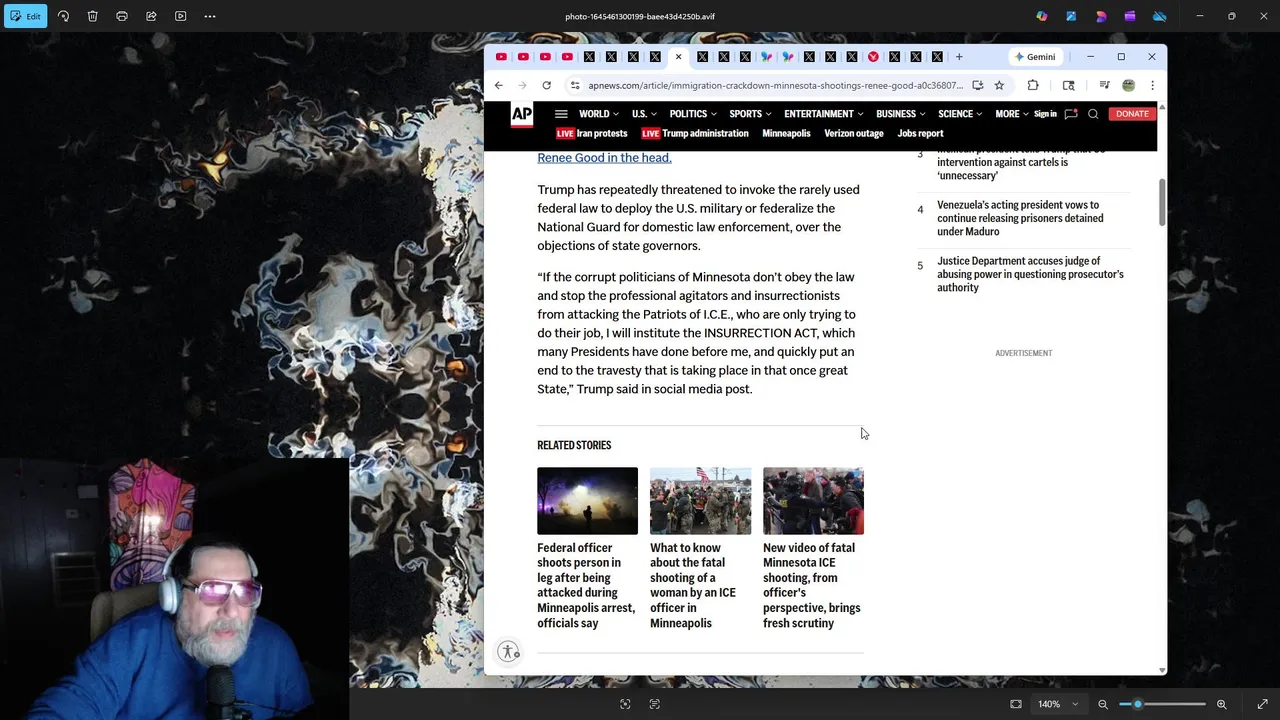Follow the Renee Good in the head link
The height and width of the screenshot is (720, 1280).
point(604,157)
